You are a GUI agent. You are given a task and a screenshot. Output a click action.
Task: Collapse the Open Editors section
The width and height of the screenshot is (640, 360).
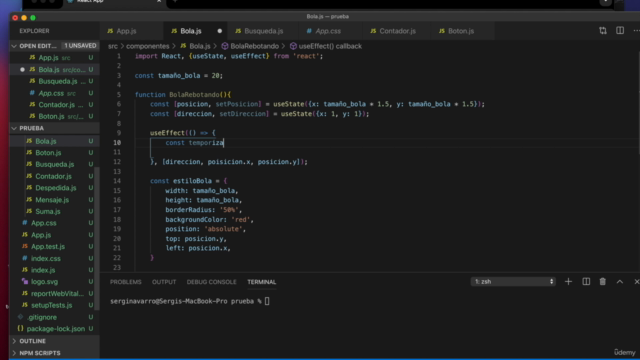[38, 46]
